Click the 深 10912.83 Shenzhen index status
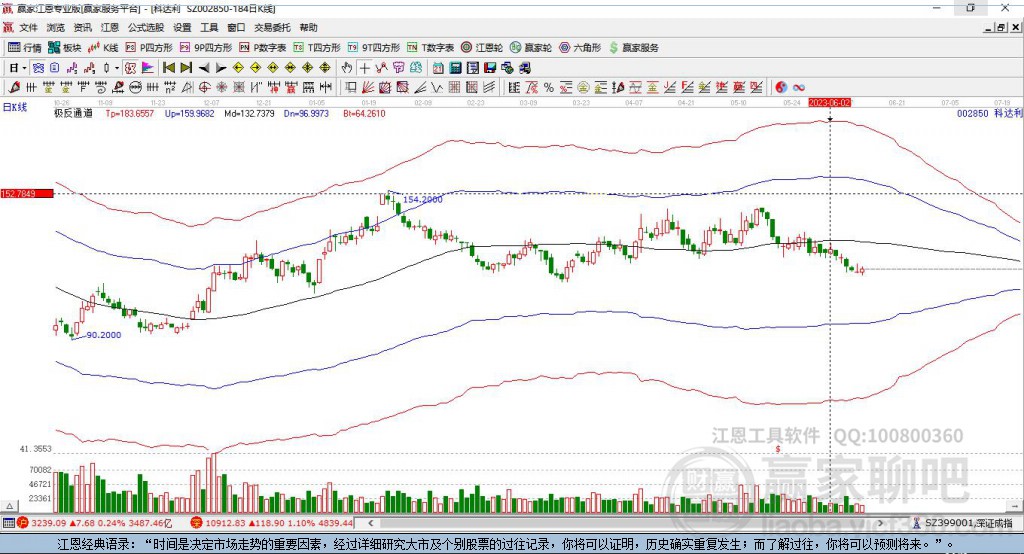 (272, 523)
